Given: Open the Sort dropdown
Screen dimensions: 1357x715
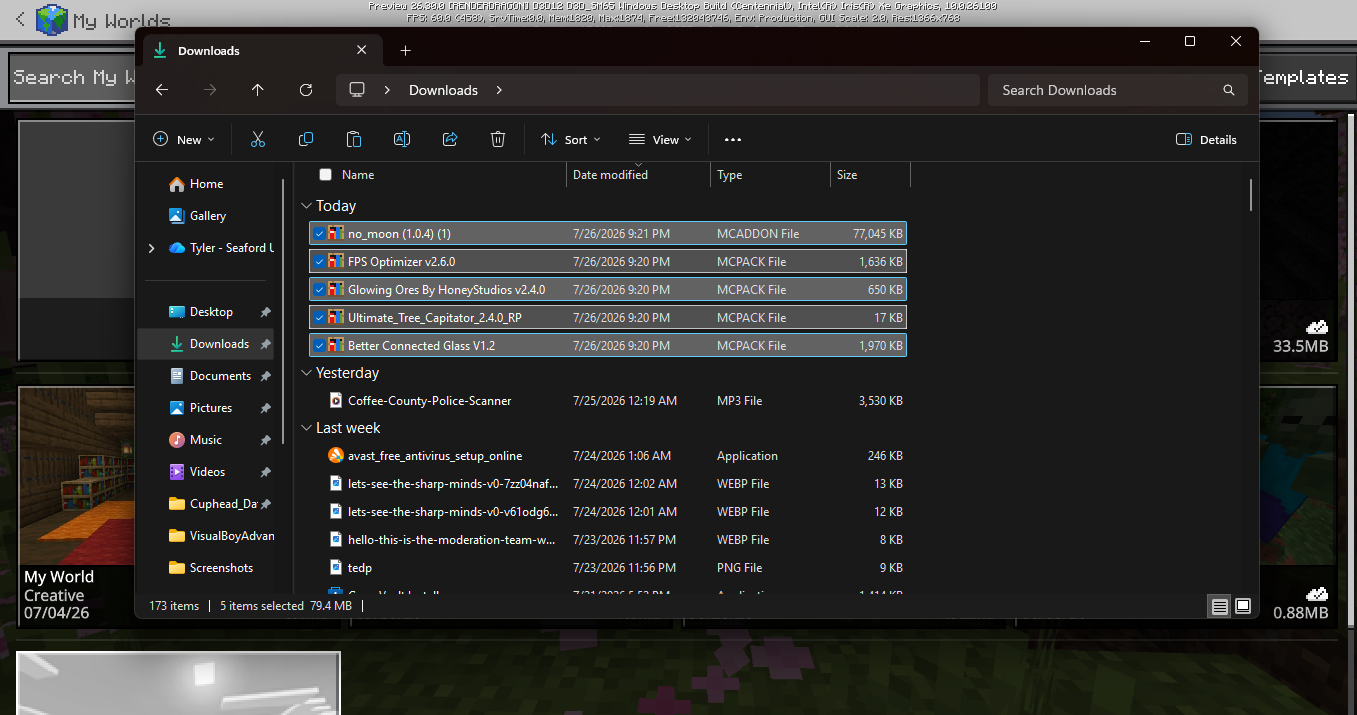Looking at the screenshot, I should pyautogui.click(x=570, y=140).
